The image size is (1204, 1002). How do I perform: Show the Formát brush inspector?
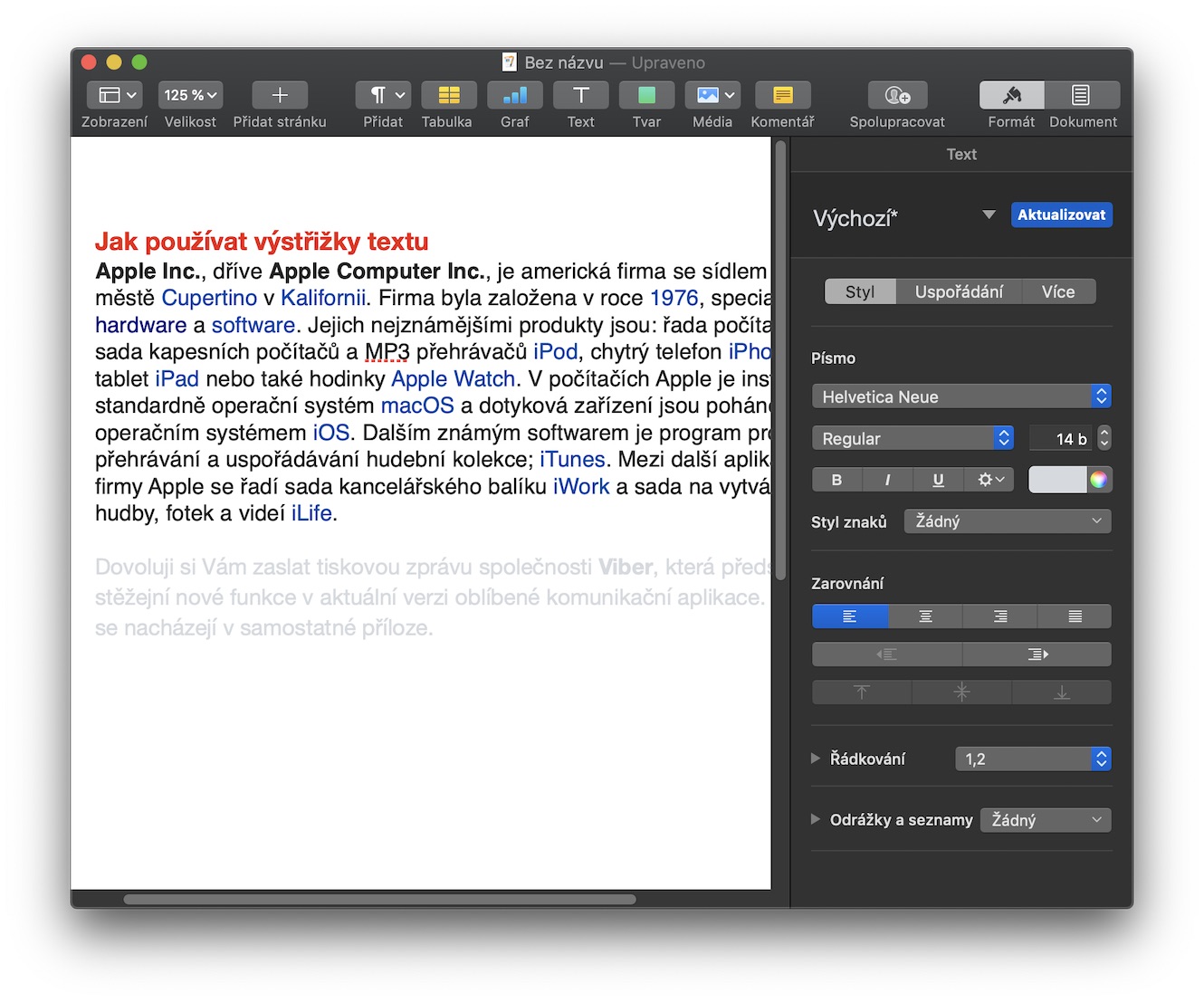(1012, 95)
